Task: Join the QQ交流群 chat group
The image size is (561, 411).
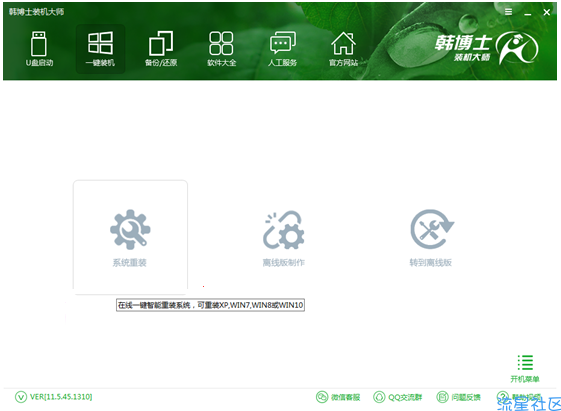Action: tap(398, 397)
